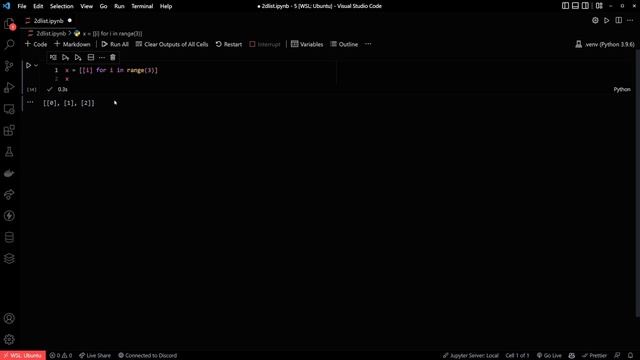Image resolution: width=640 pixels, height=360 pixels.
Task: Select the 2dlist.ipynb editor tab
Action: [48, 20]
